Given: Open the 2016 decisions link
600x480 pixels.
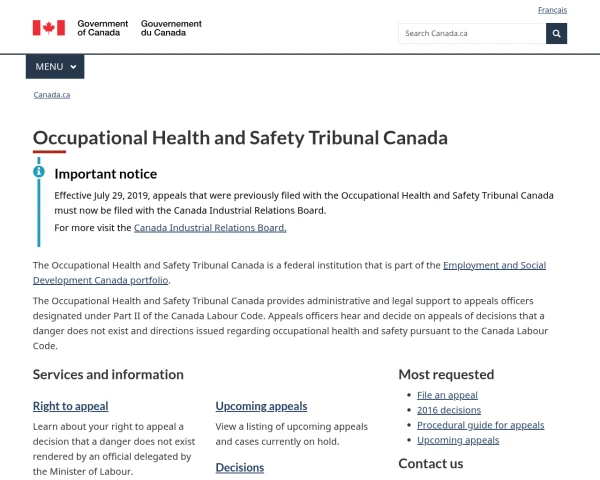Looking at the screenshot, I should [x=449, y=410].
